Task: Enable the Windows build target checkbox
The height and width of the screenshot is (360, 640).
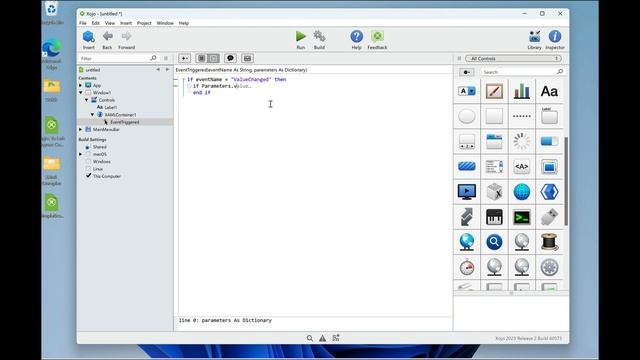Action: tap(88, 162)
